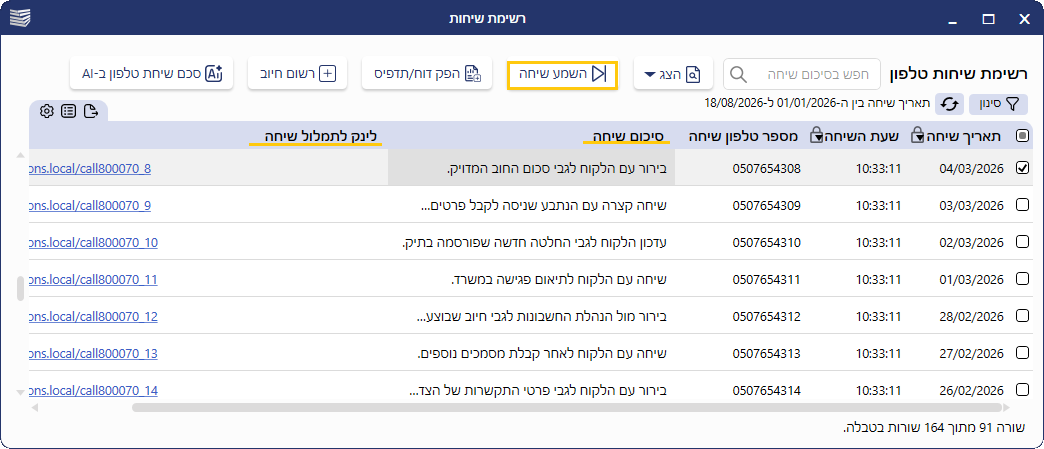
Task: Open the generate report/print (הפק דוח/תדפיס) button
Action: [427, 74]
